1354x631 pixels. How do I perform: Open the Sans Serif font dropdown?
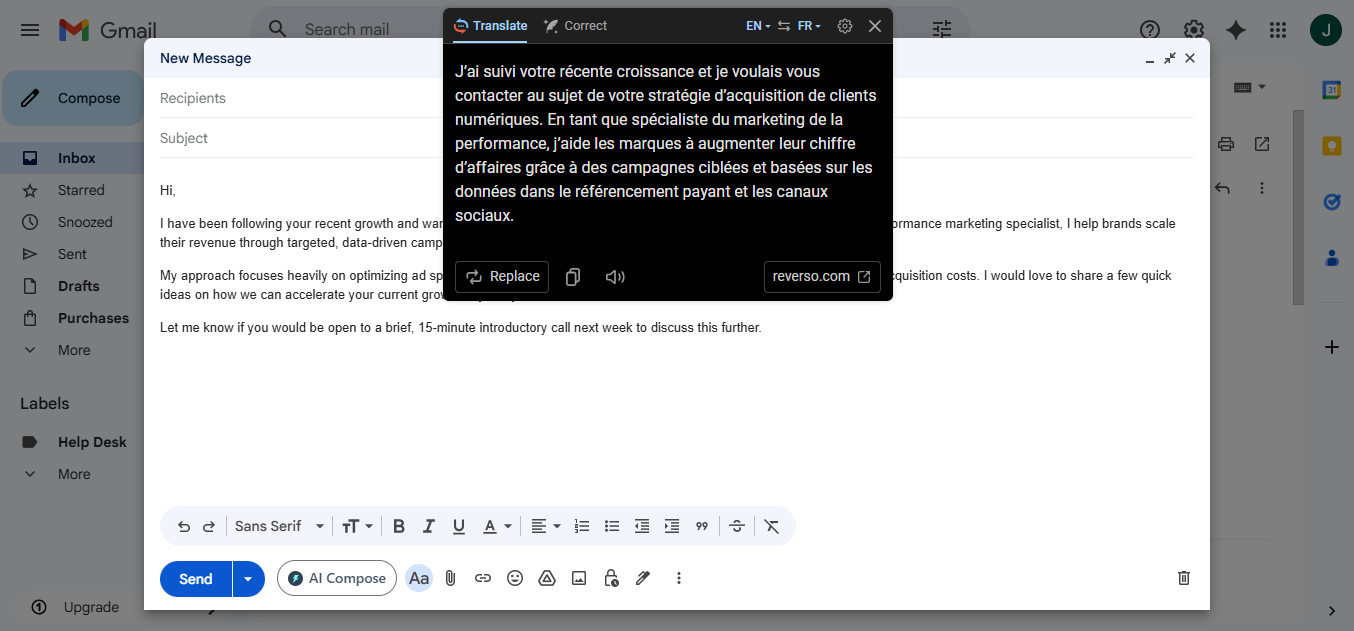(280, 526)
